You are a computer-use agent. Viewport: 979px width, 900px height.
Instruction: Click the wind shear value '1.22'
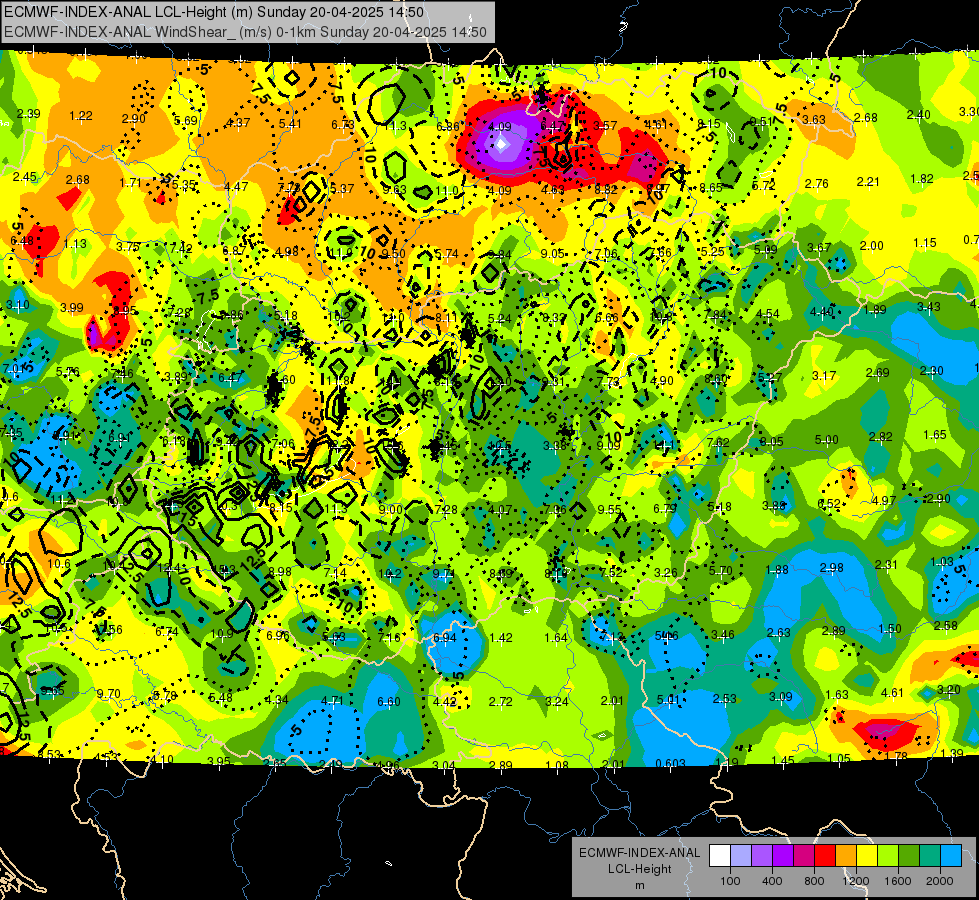pos(81,116)
